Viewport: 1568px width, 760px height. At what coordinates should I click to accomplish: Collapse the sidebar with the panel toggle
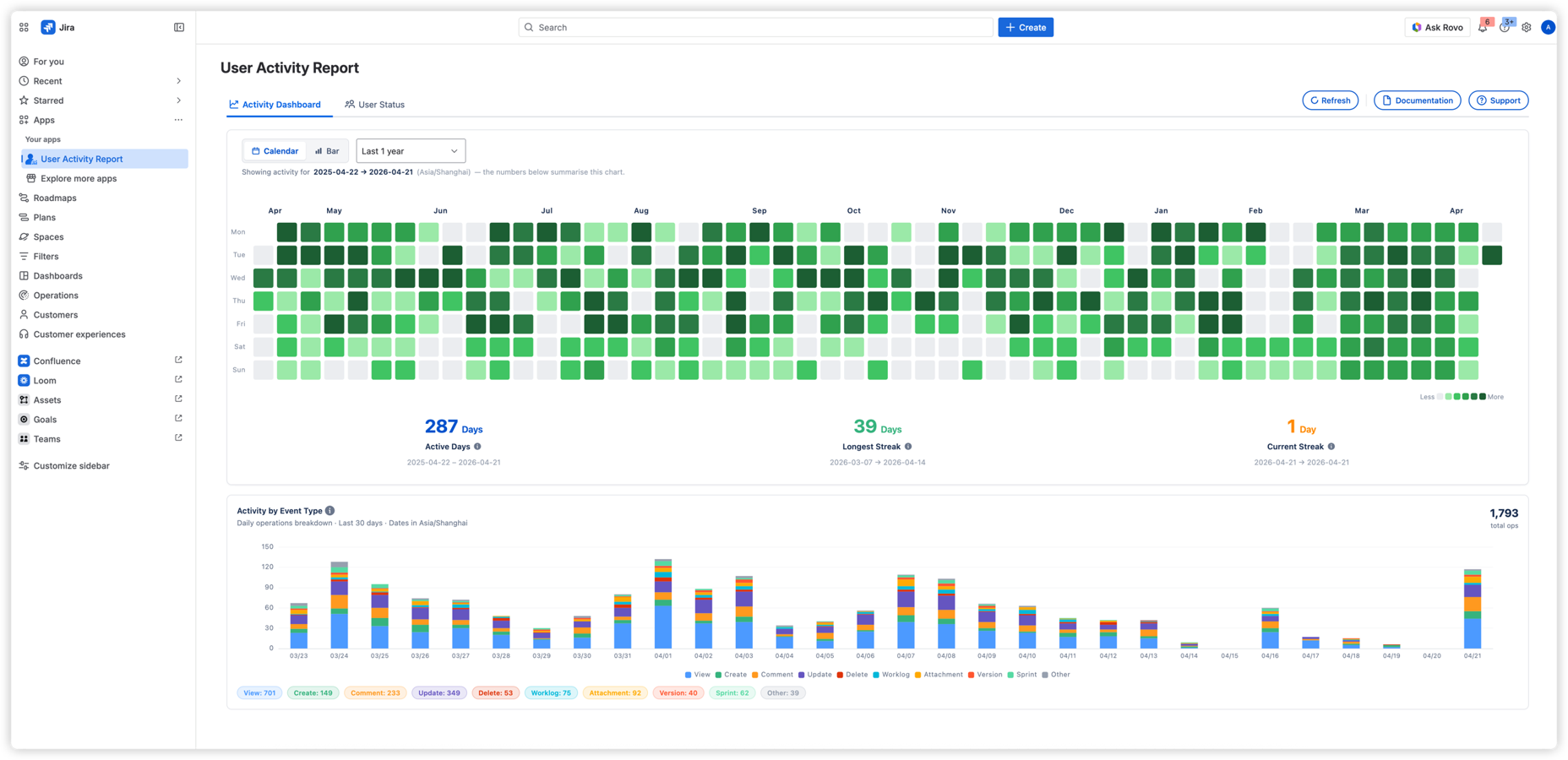[179, 26]
